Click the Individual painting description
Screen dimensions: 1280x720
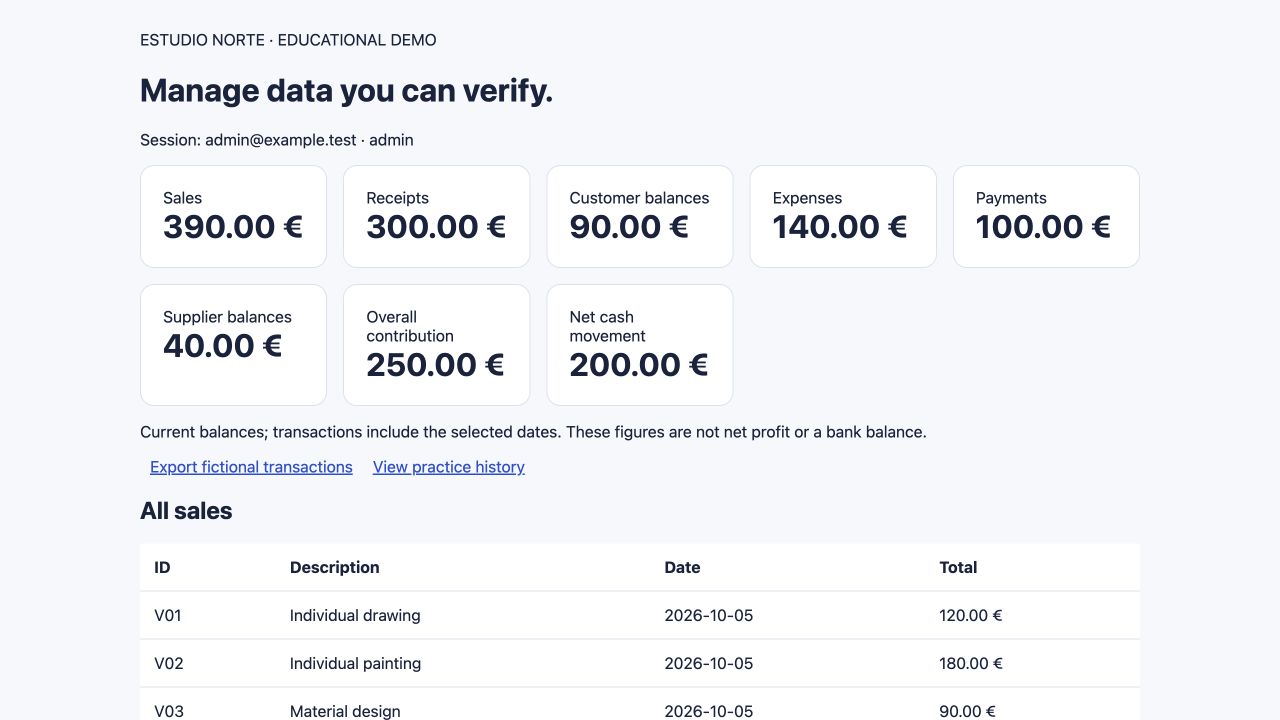(x=355, y=663)
